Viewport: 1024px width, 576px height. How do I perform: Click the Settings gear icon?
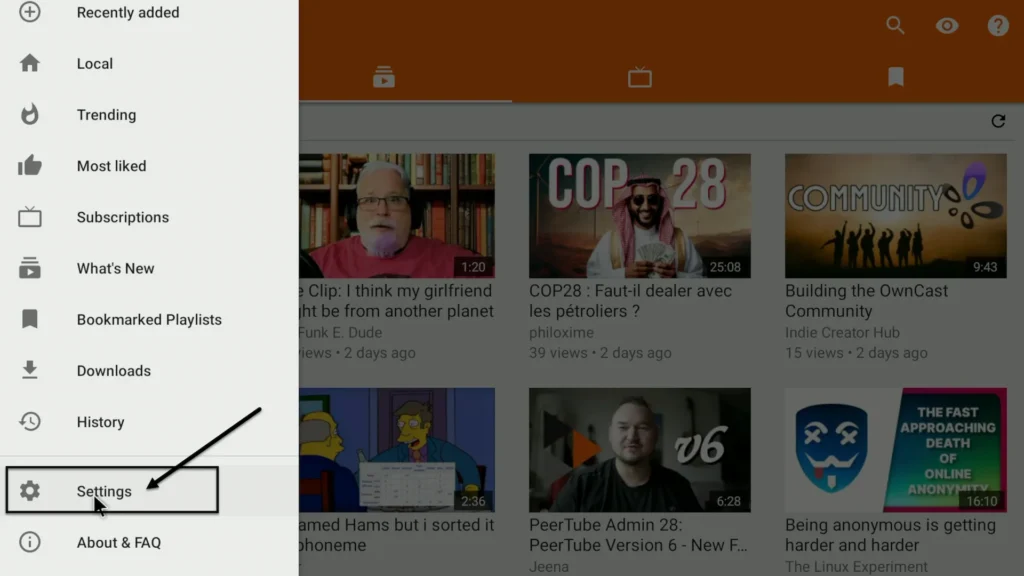(29, 491)
